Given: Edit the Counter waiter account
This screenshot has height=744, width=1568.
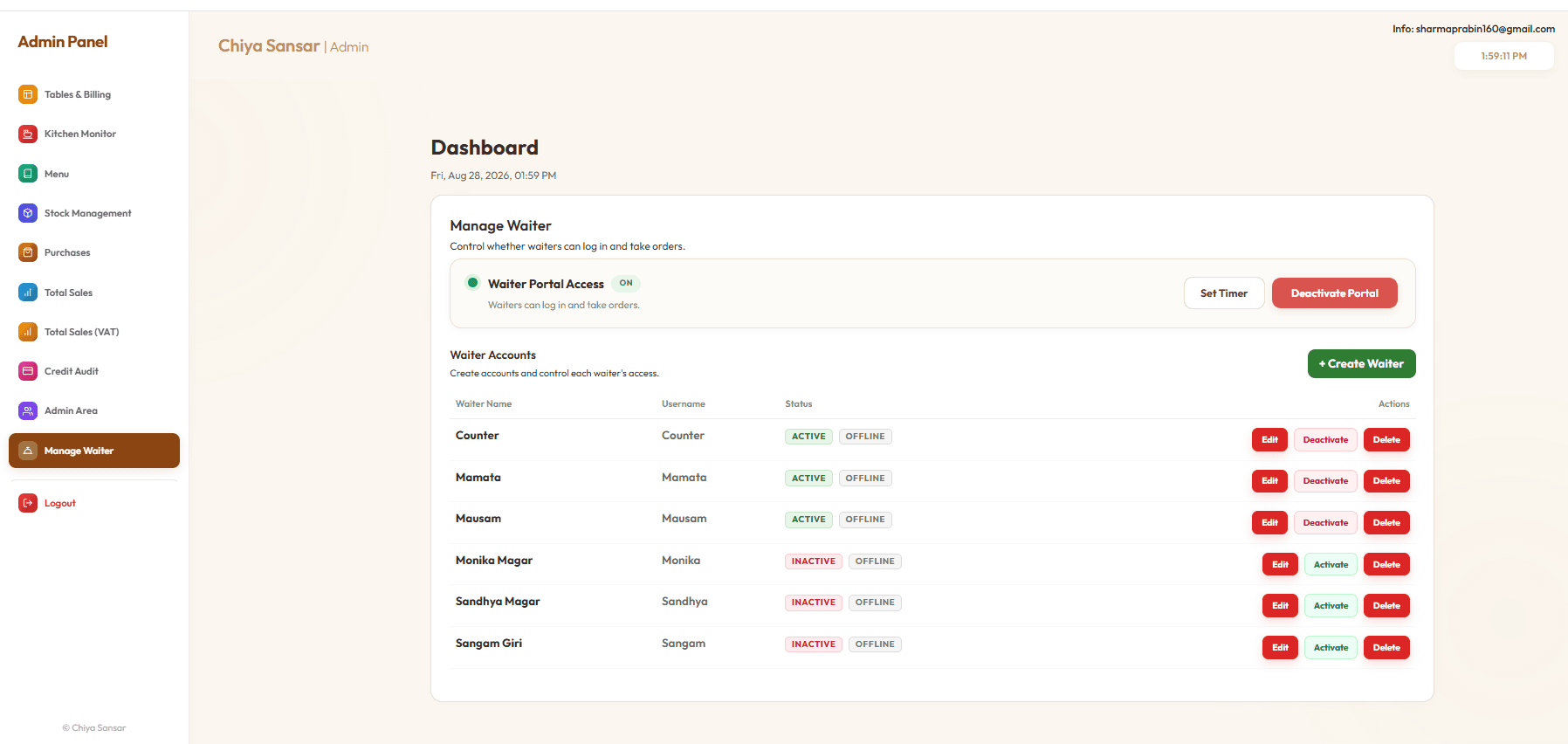Looking at the screenshot, I should point(1269,440).
